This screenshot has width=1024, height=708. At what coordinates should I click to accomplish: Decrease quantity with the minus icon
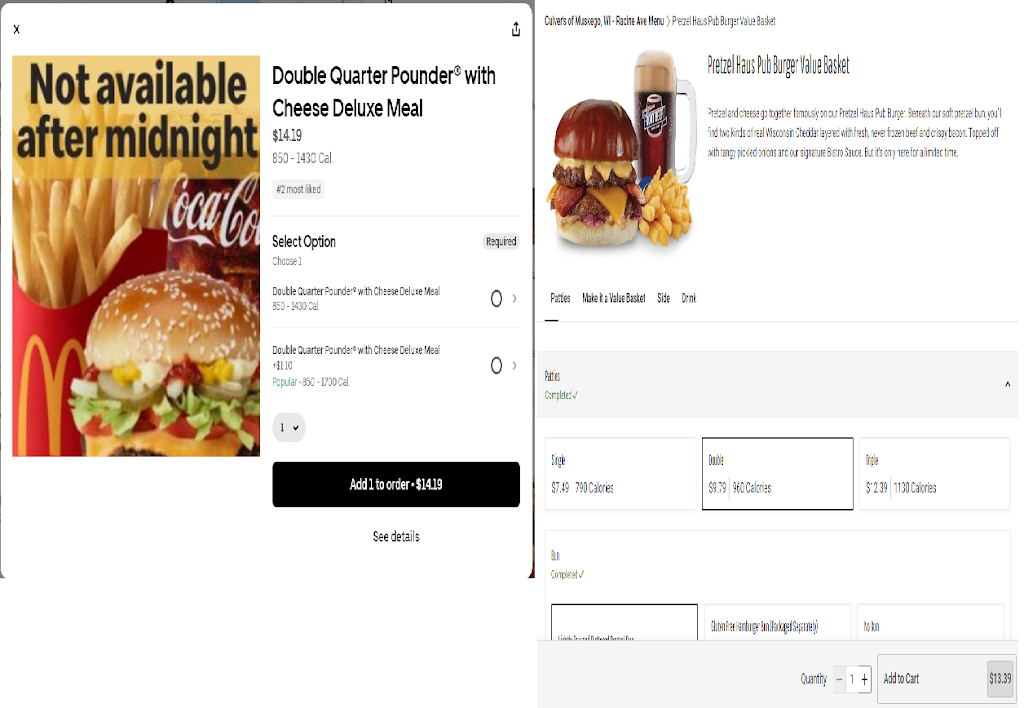point(839,679)
